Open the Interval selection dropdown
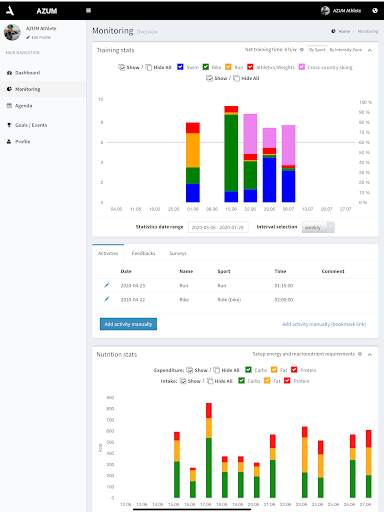Screen dimensions: 384x512 (x=318, y=227)
